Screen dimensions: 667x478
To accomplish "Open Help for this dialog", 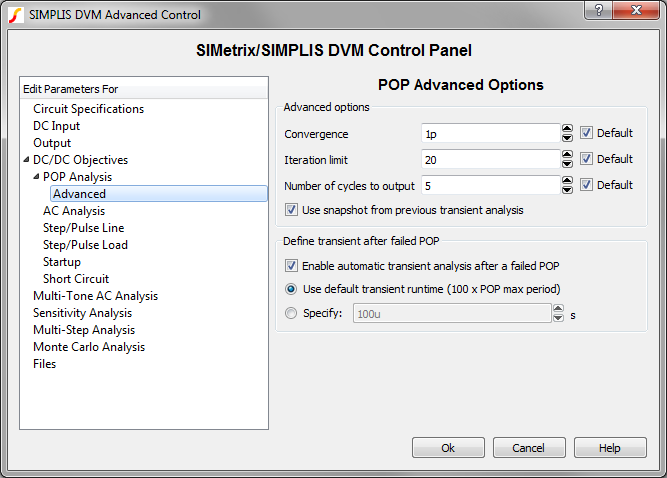I will 610,448.
